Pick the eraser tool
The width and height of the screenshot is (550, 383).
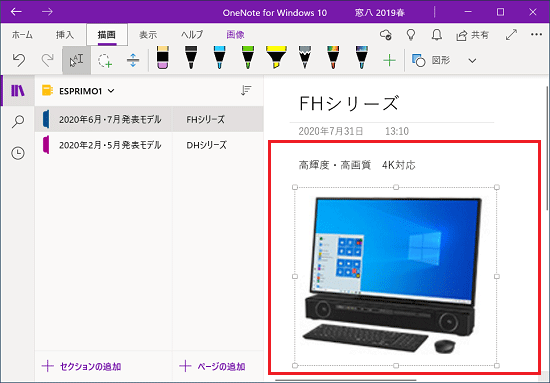click(x=162, y=58)
